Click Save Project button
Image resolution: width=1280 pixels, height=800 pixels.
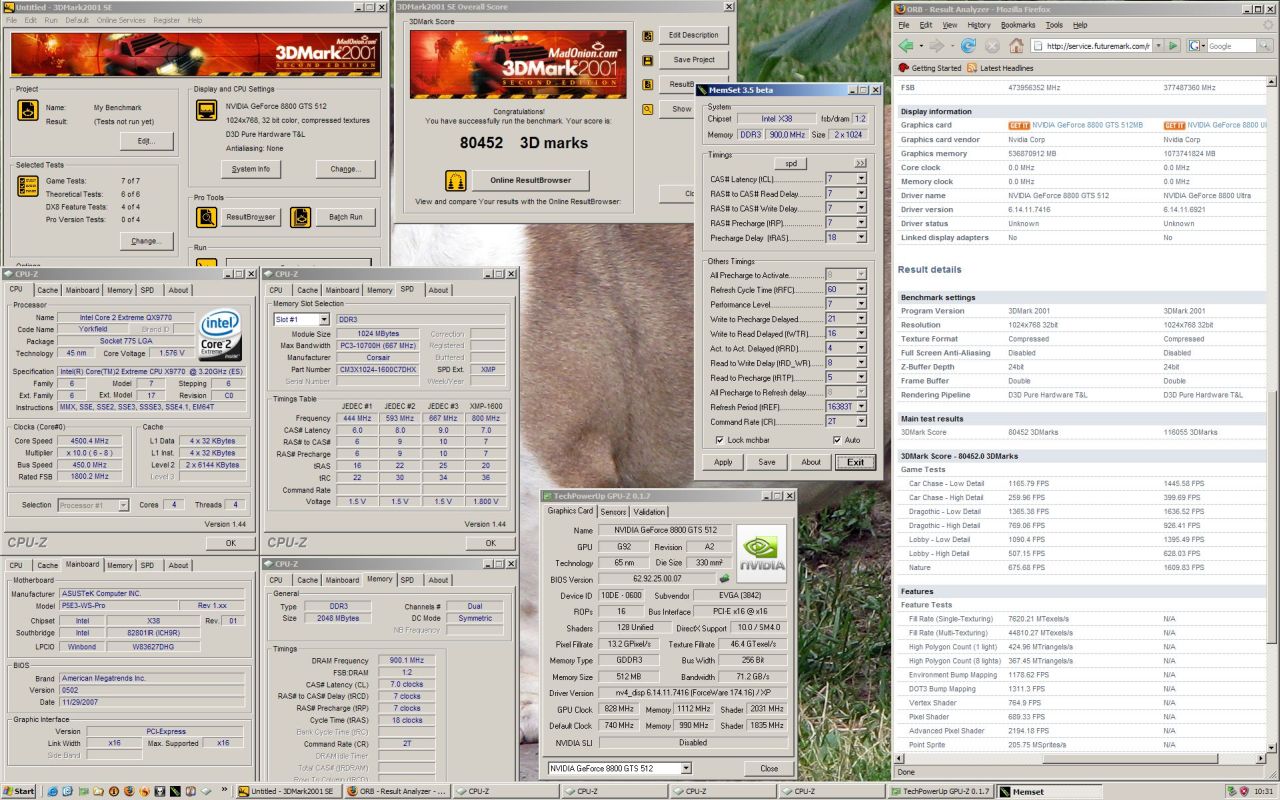[x=694, y=60]
